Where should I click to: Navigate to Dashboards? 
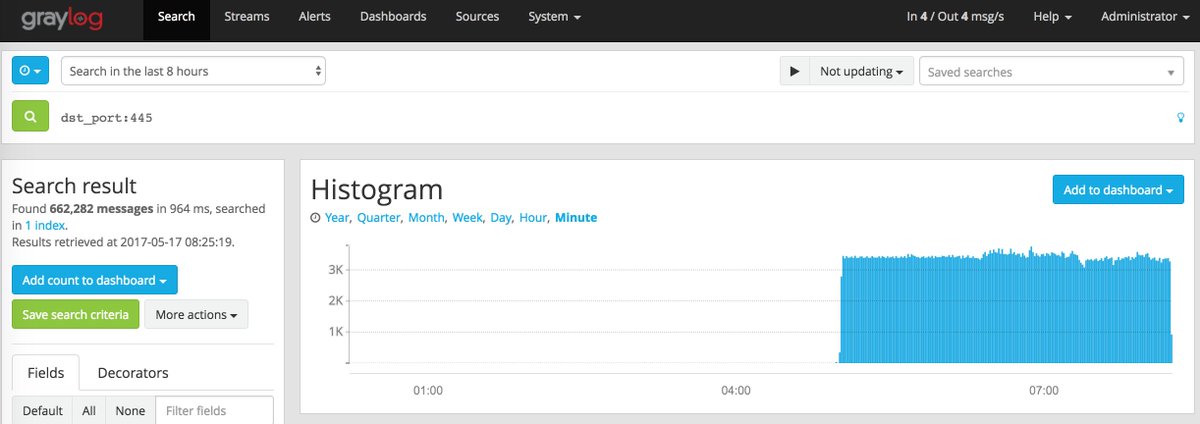click(393, 17)
